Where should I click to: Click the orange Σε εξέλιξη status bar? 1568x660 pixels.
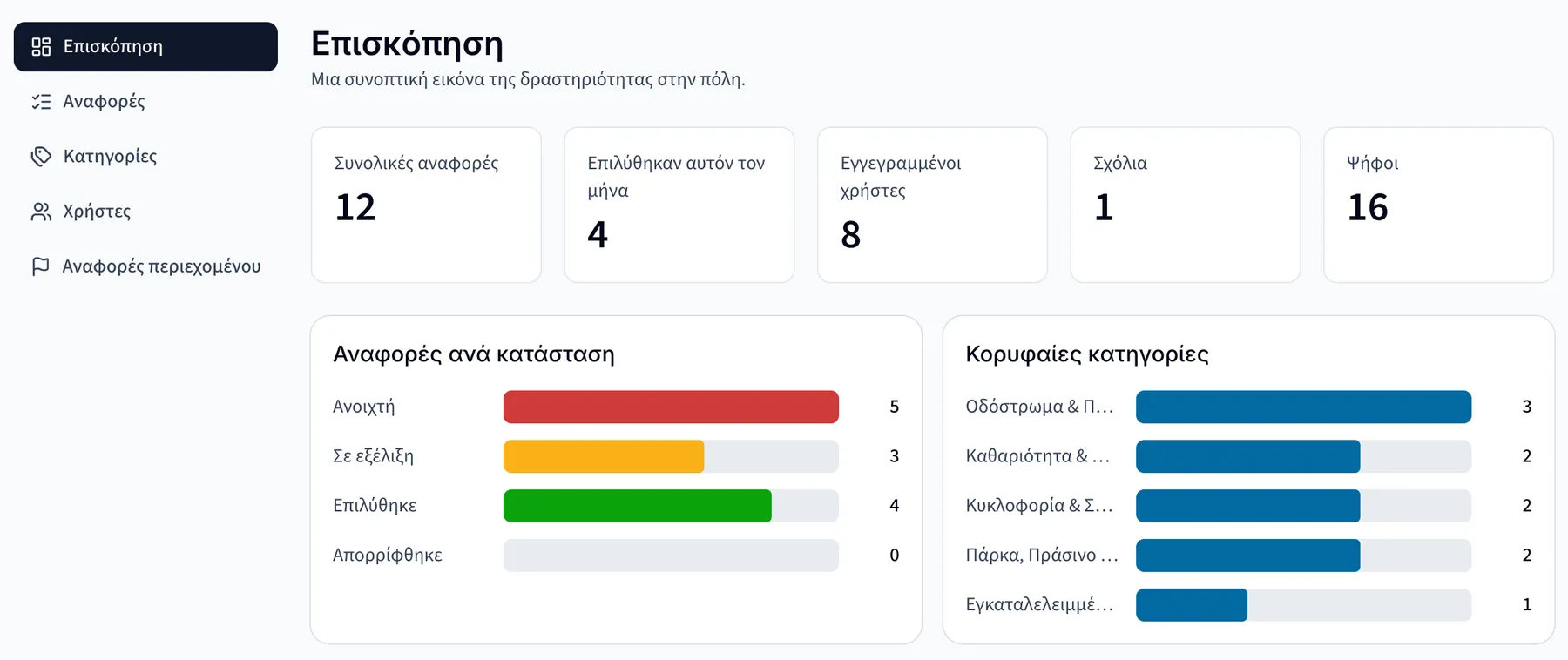(x=604, y=457)
